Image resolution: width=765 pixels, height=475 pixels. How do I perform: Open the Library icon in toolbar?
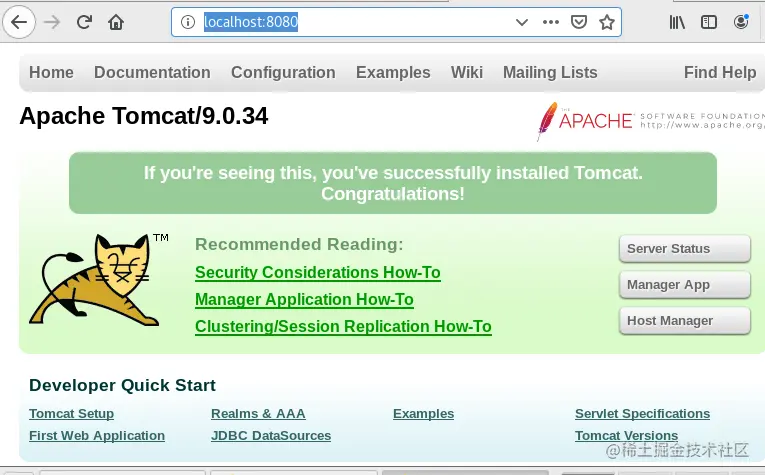(x=677, y=22)
